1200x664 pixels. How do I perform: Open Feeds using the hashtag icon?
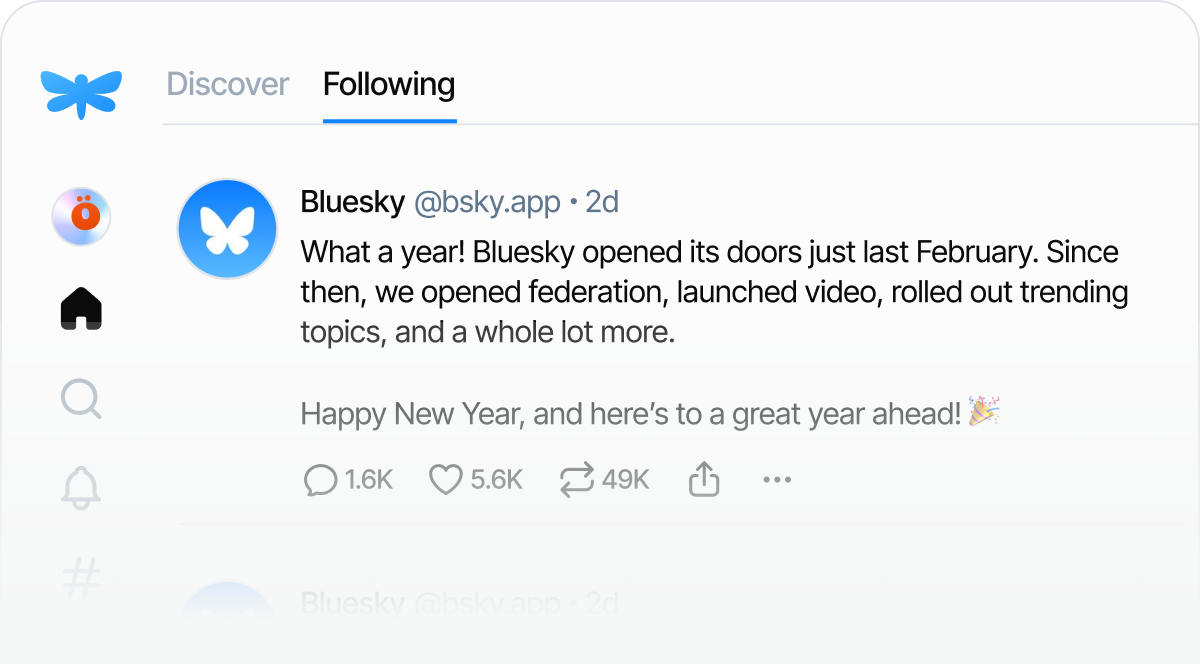pyautogui.click(x=81, y=575)
